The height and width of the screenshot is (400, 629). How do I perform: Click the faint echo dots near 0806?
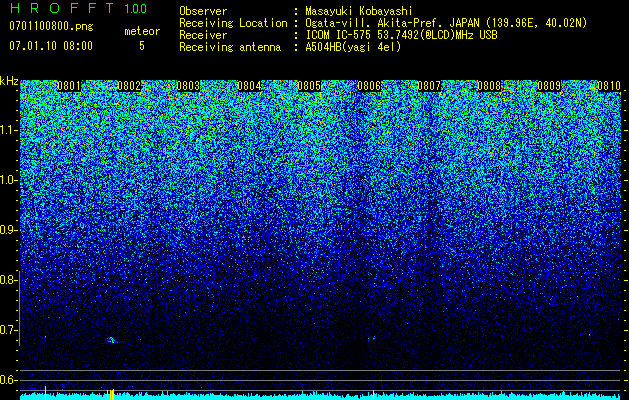click(371, 339)
